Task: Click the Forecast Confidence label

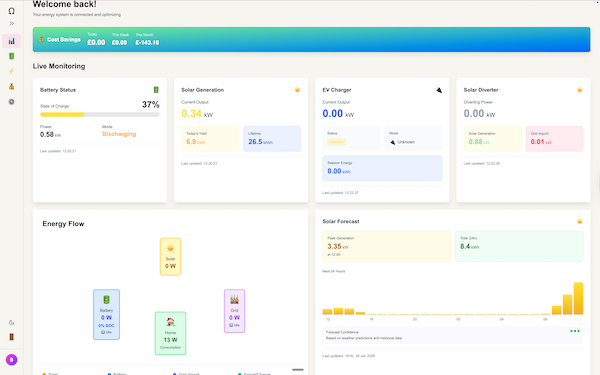Action: click(342, 332)
